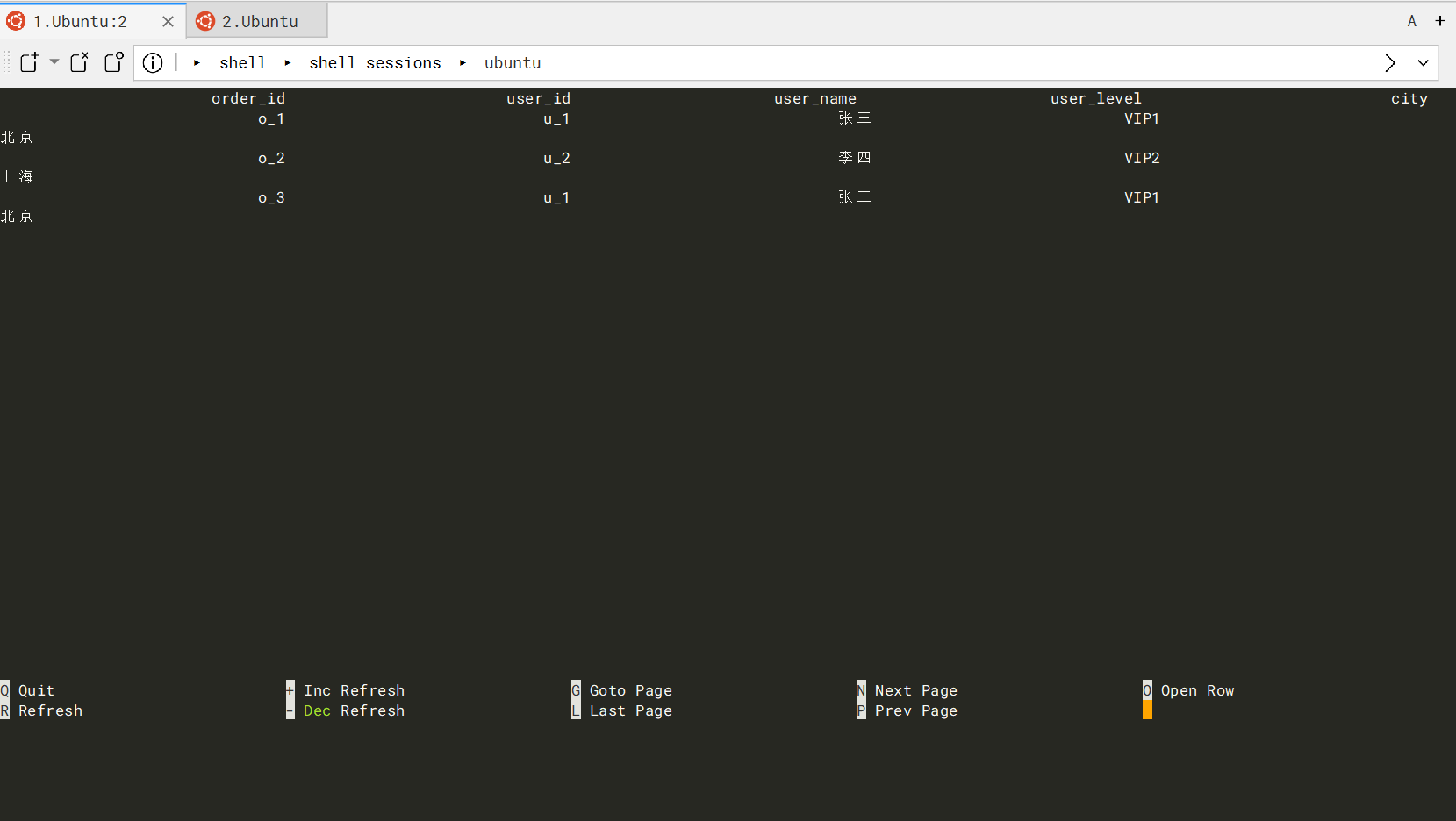Switch to the 2.Ubuntu tab
Viewport: 1456px width, 821px height.
(x=257, y=21)
